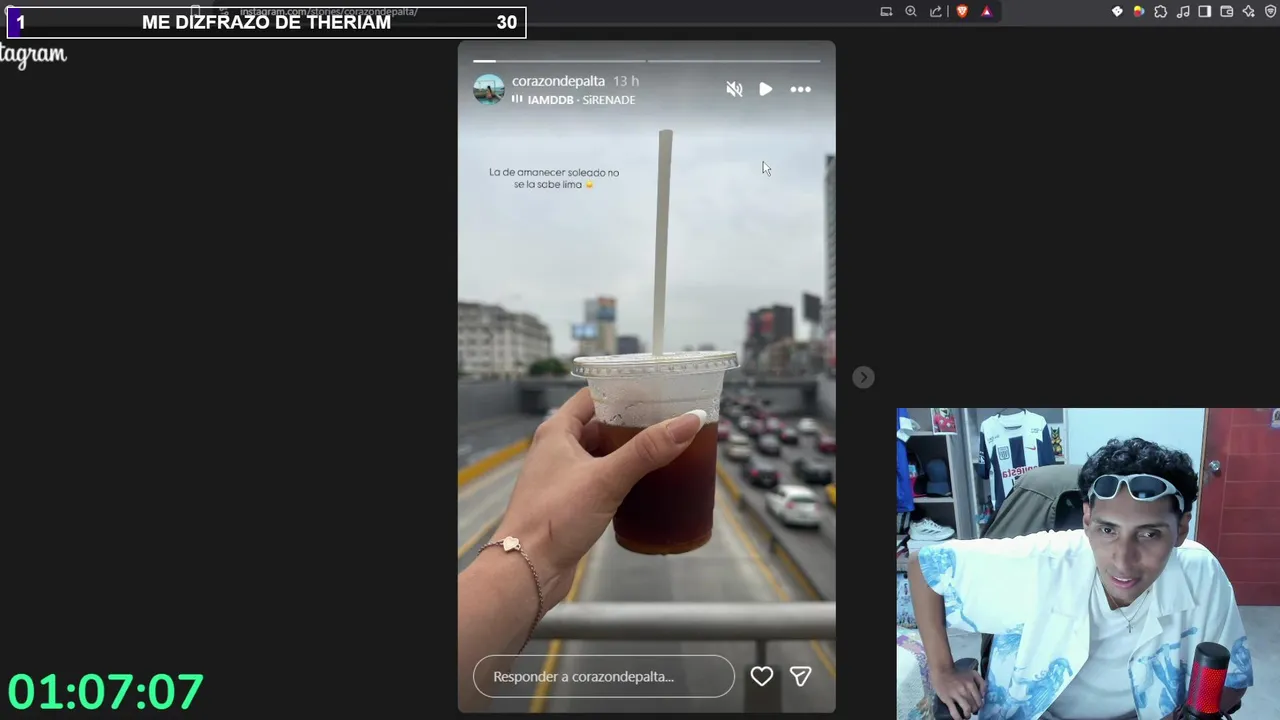The width and height of the screenshot is (1280, 720).
Task: Jump to the first story progress segment
Action: click(559, 61)
